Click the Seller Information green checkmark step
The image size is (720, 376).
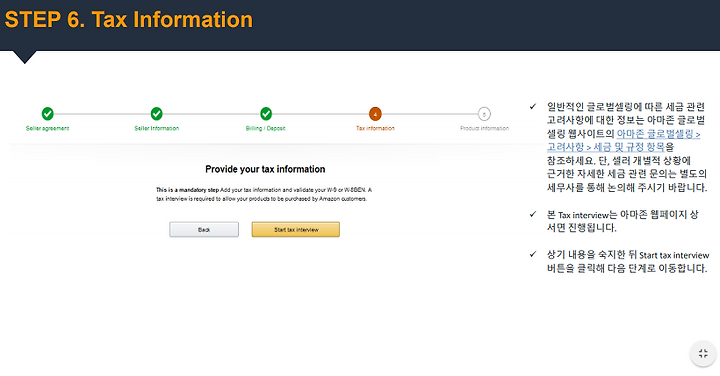[157, 113]
